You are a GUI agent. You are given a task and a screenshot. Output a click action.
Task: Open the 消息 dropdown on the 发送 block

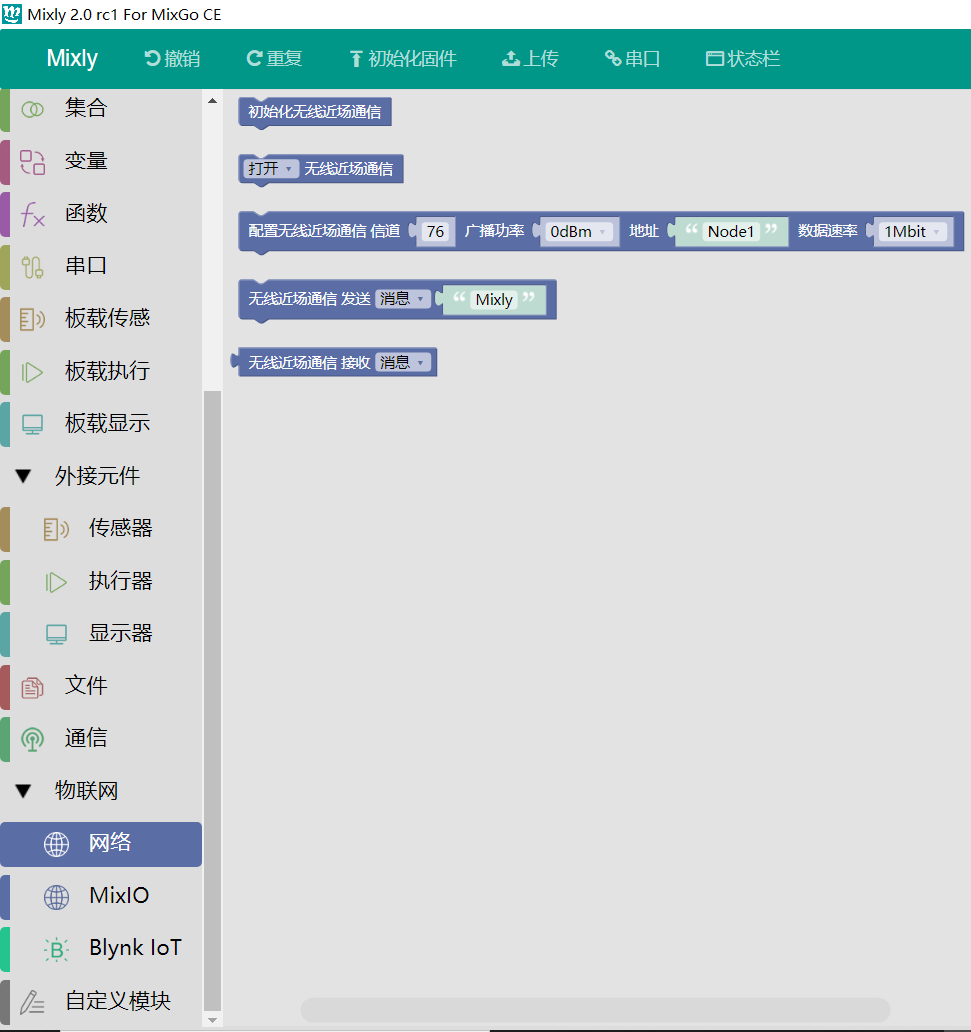click(x=403, y=299)
